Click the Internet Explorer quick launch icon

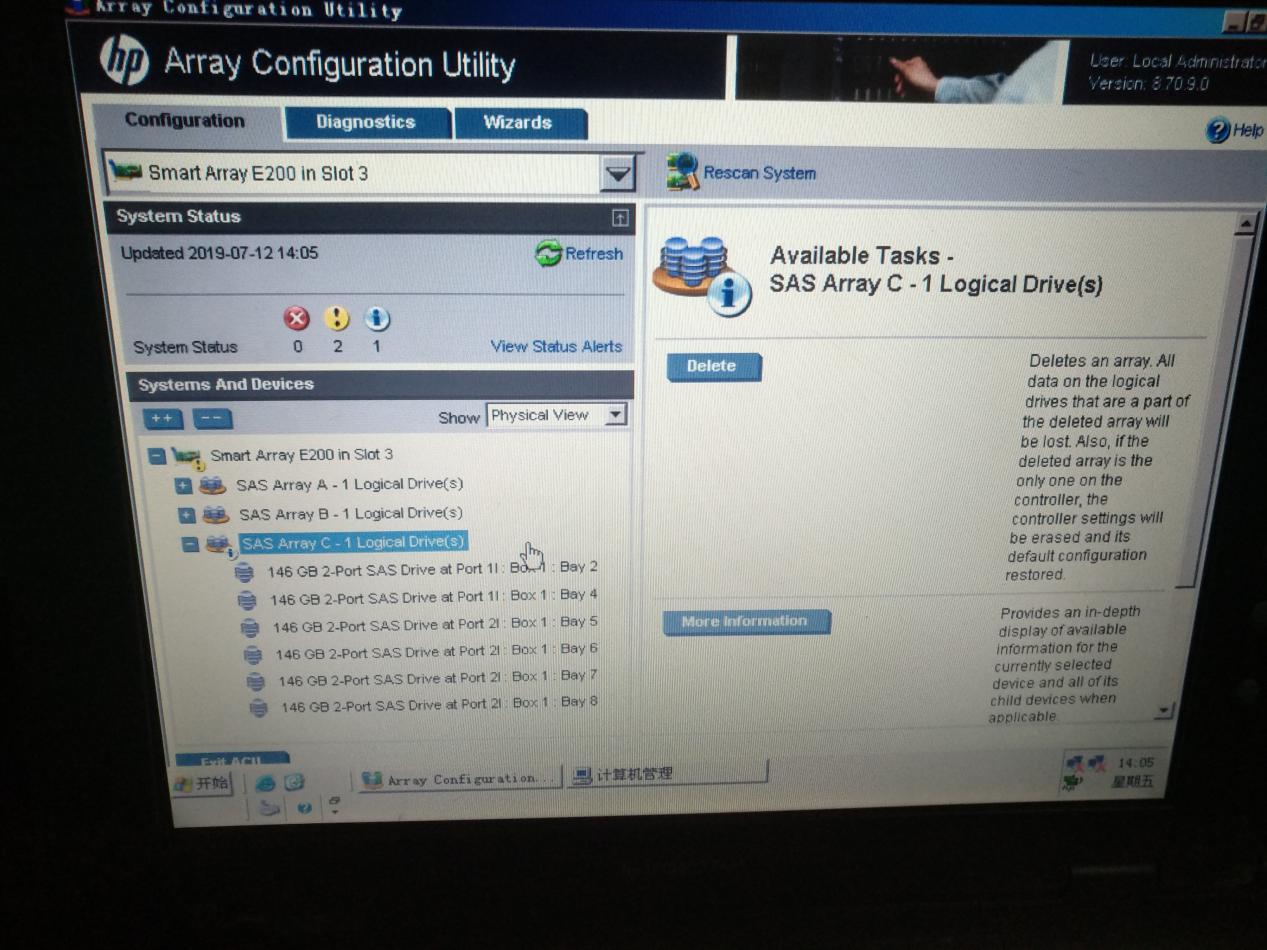tap(265, 783)
